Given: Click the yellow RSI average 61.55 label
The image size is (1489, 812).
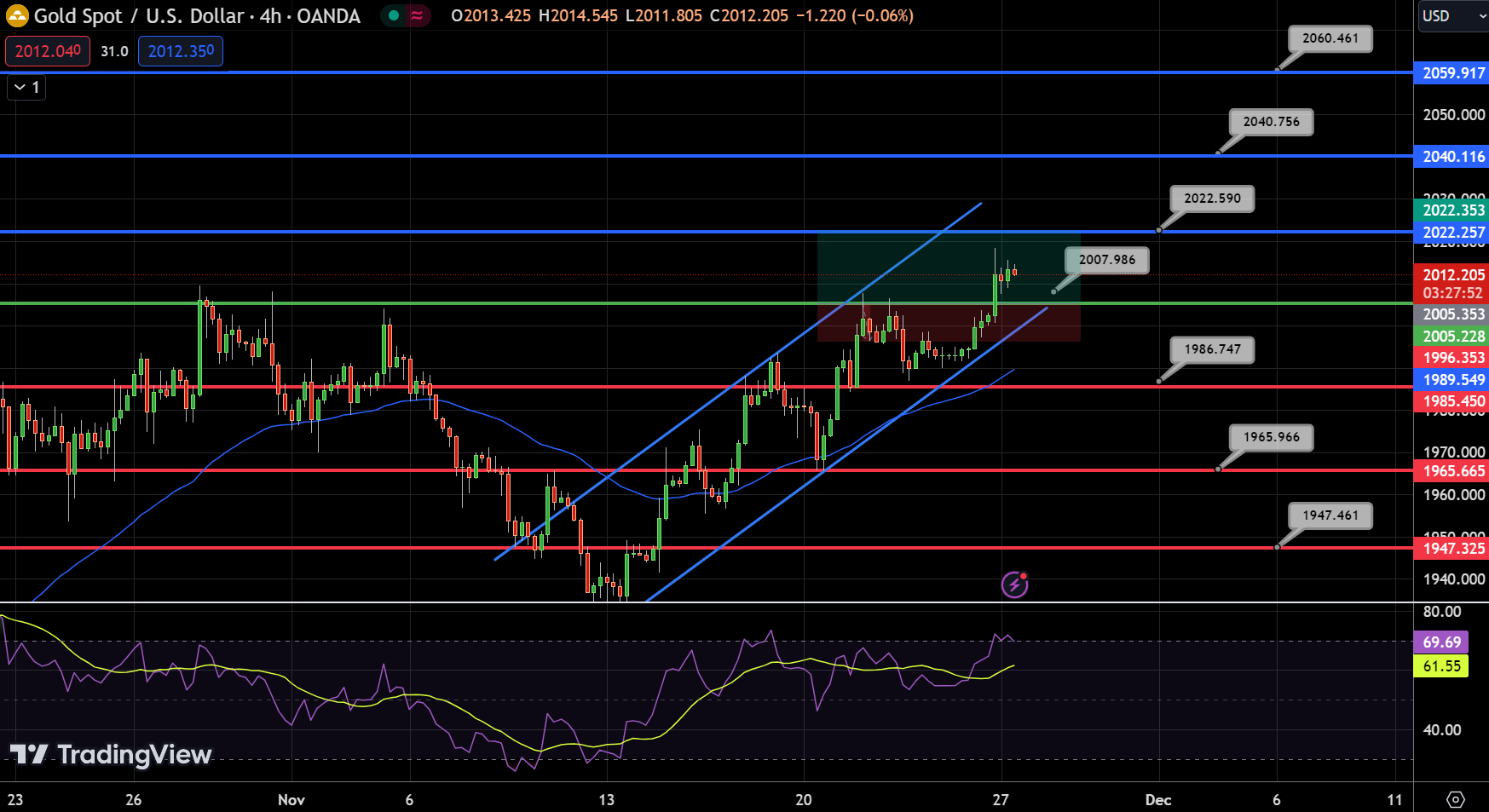Looking at the screenshot, I should (x=1441, y=666).
